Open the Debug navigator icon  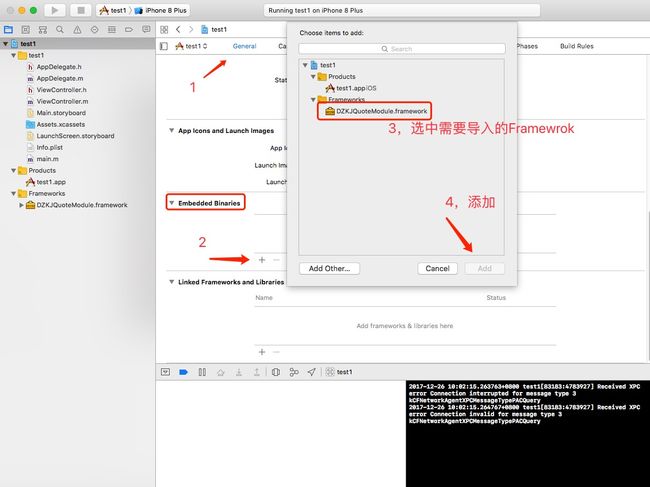[x=112, y=29]
